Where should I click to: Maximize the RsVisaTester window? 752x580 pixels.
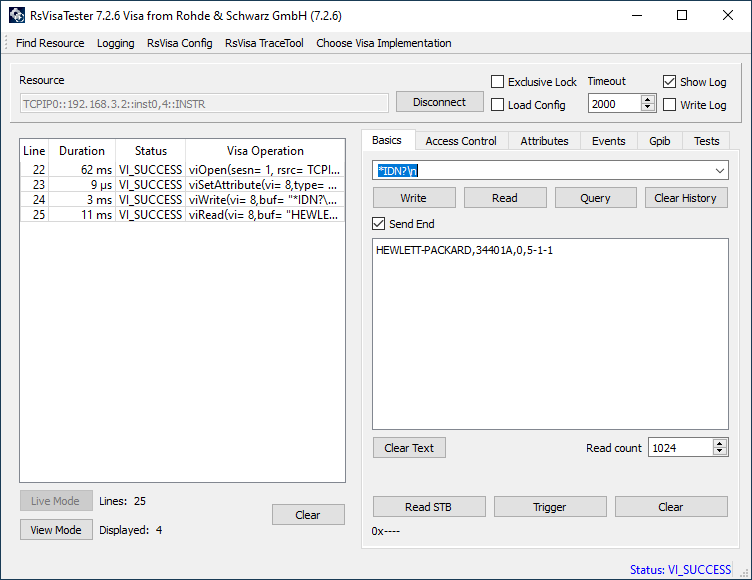(x=682, y=15)
